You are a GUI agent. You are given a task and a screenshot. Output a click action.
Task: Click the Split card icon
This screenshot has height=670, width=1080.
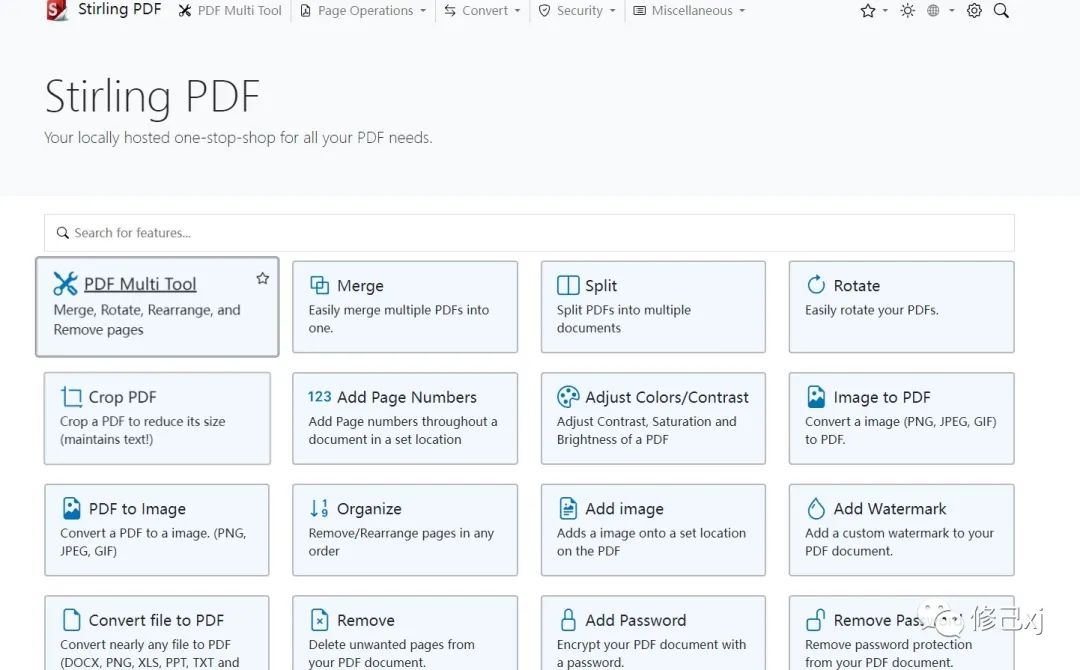coord(568,284)
